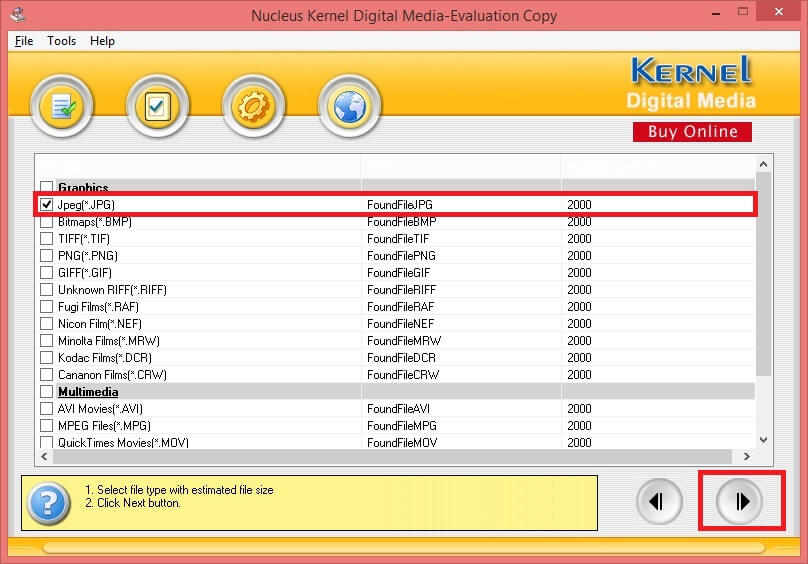Click the 2000 size in Kodac Films row
Screen dimensions: 808x564
click(579, 358)
